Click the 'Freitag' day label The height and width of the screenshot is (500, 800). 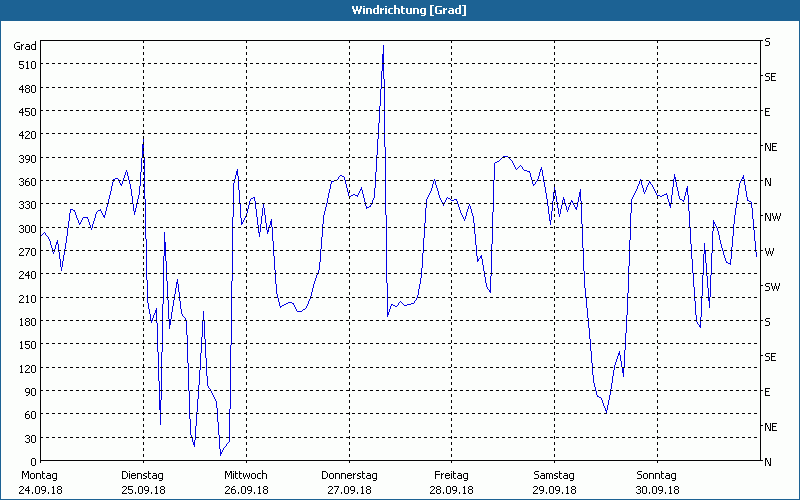point(451,476)
